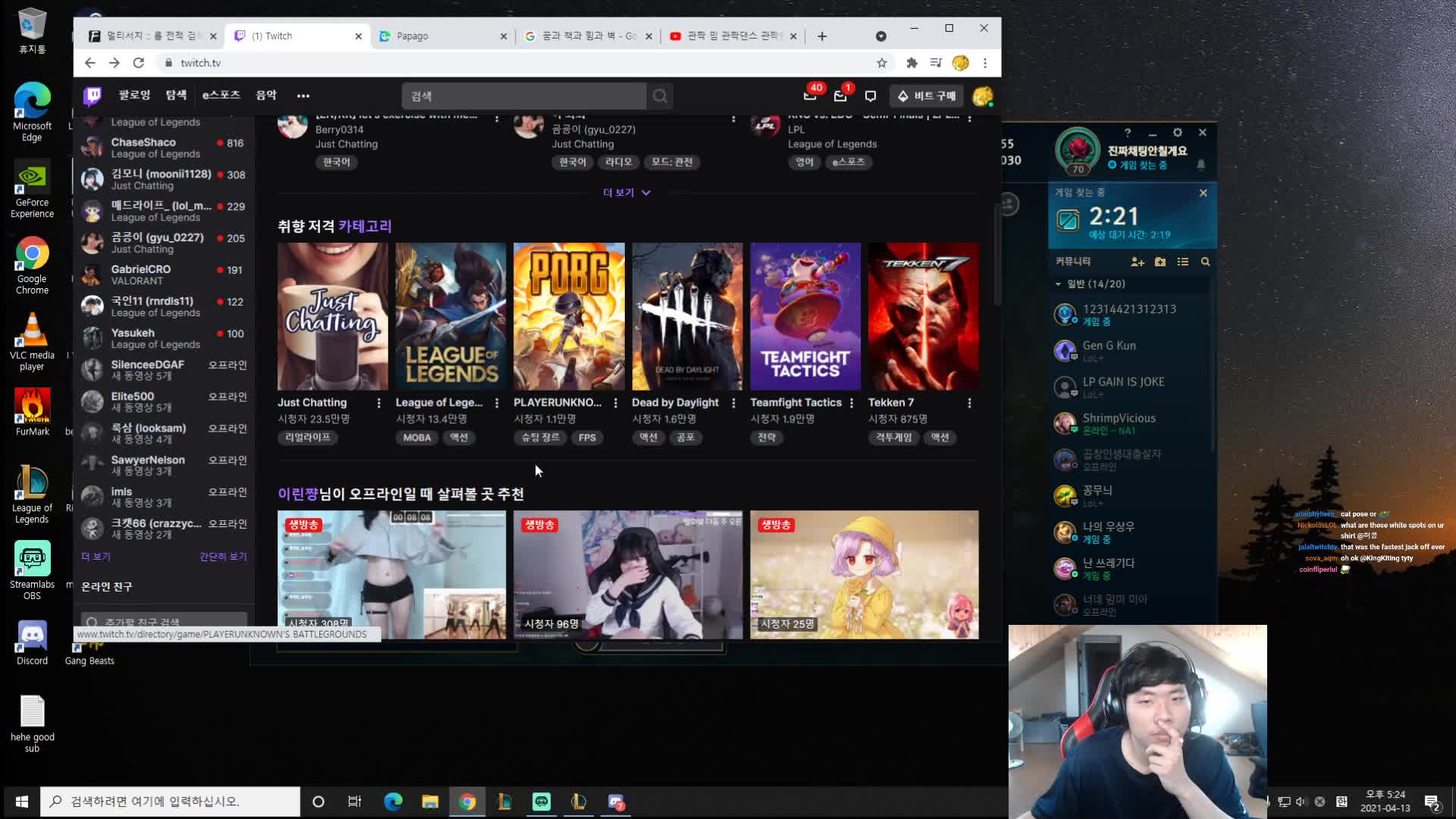Open Discord desktop shortcut

pyautogui.click(x=32, y=643)
